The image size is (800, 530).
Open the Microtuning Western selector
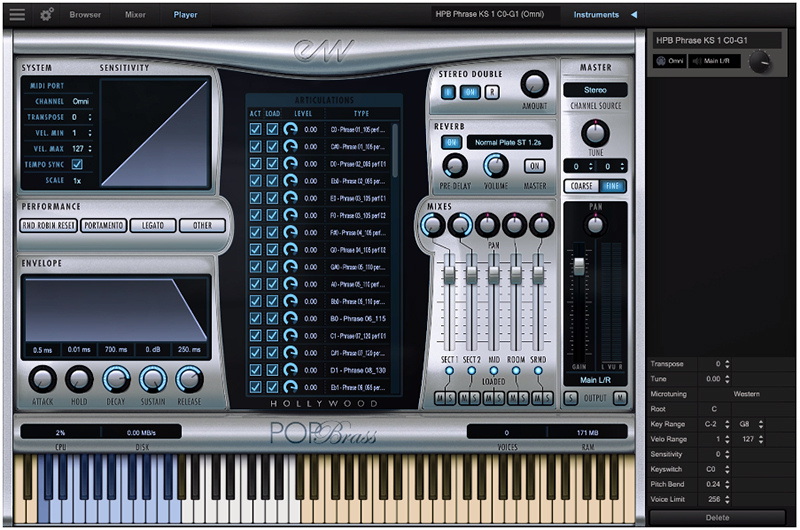tap(746, 394)
